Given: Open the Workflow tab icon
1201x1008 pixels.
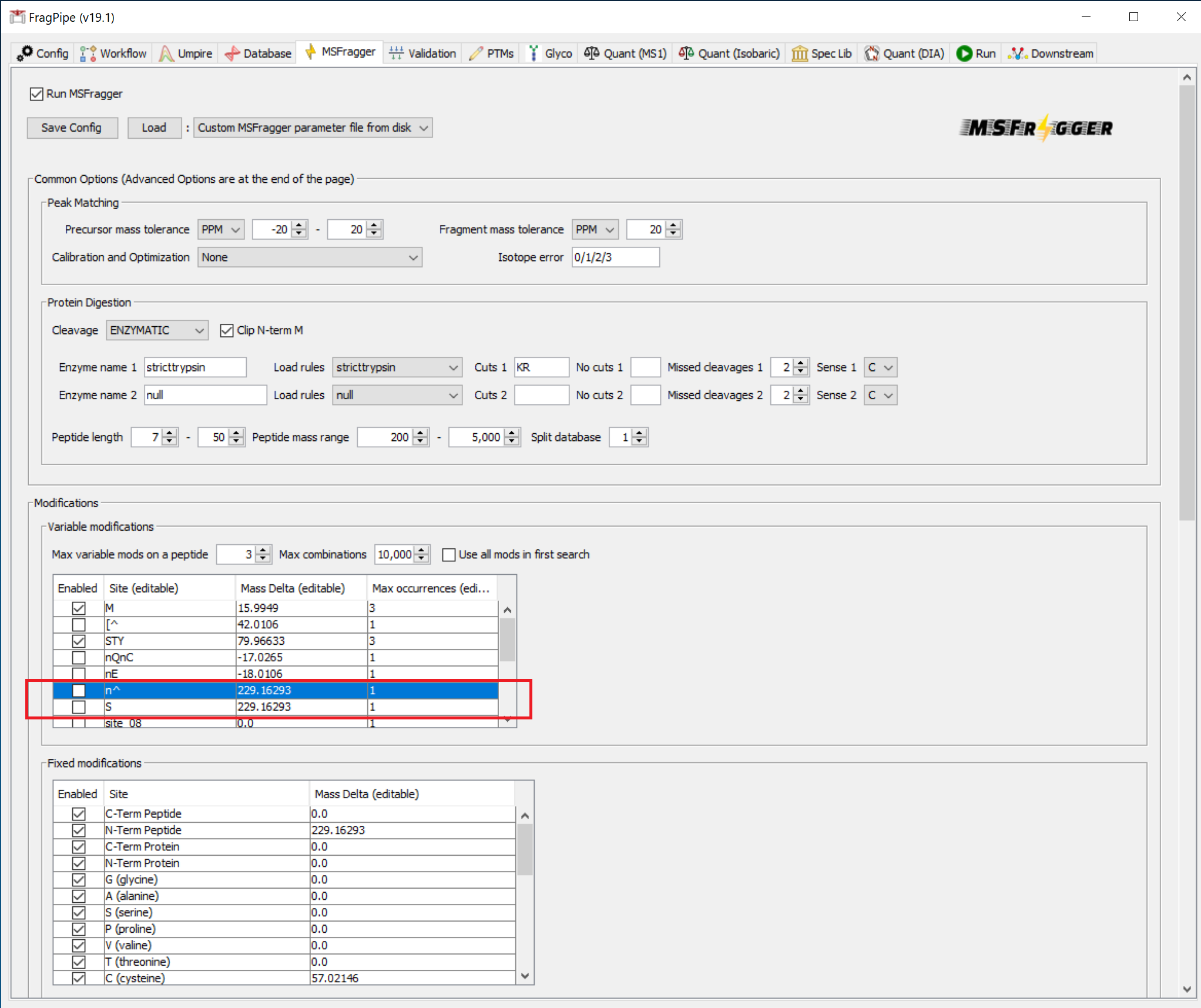Looking at the screenshot, I should [x=88, y=53].
